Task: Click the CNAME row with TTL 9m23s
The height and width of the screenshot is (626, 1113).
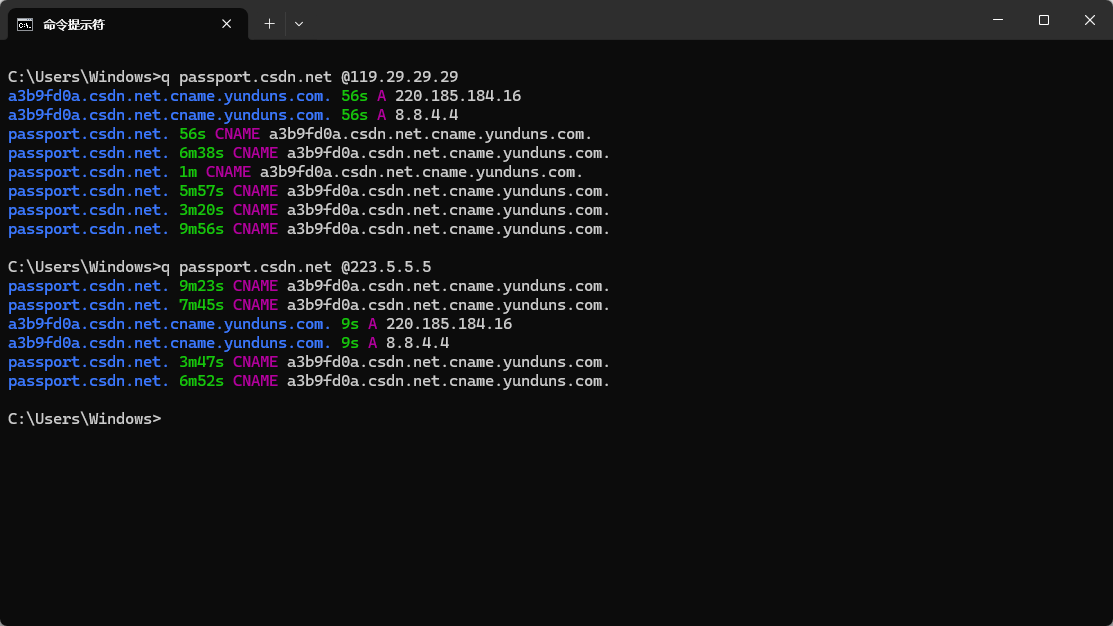Action: coord(309,286)
